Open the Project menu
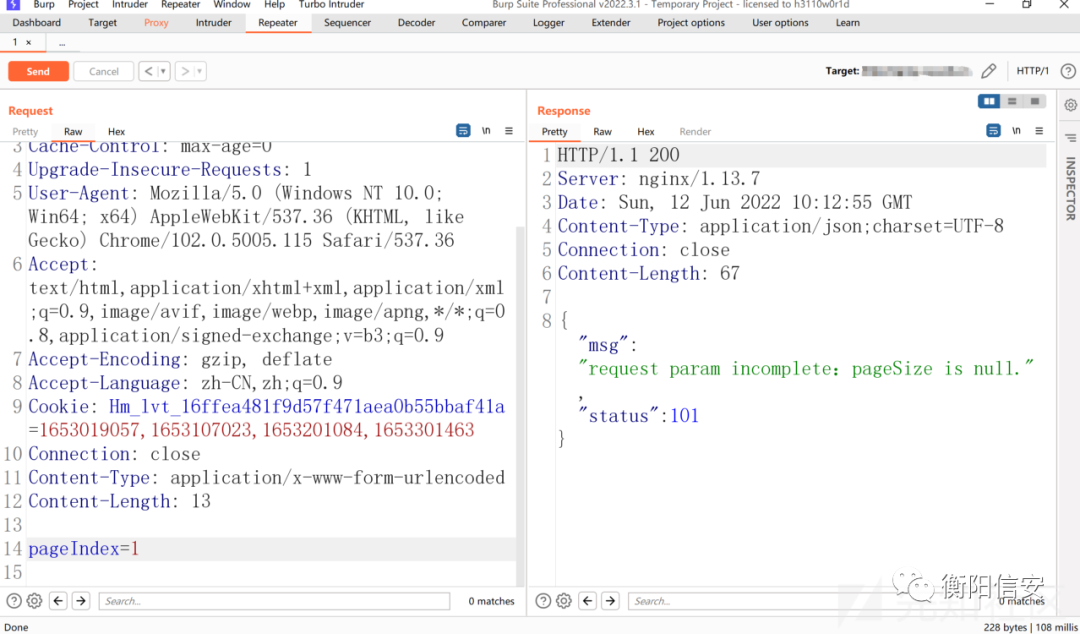Screen dimensions: 1080x634 [x=83, y=5]
